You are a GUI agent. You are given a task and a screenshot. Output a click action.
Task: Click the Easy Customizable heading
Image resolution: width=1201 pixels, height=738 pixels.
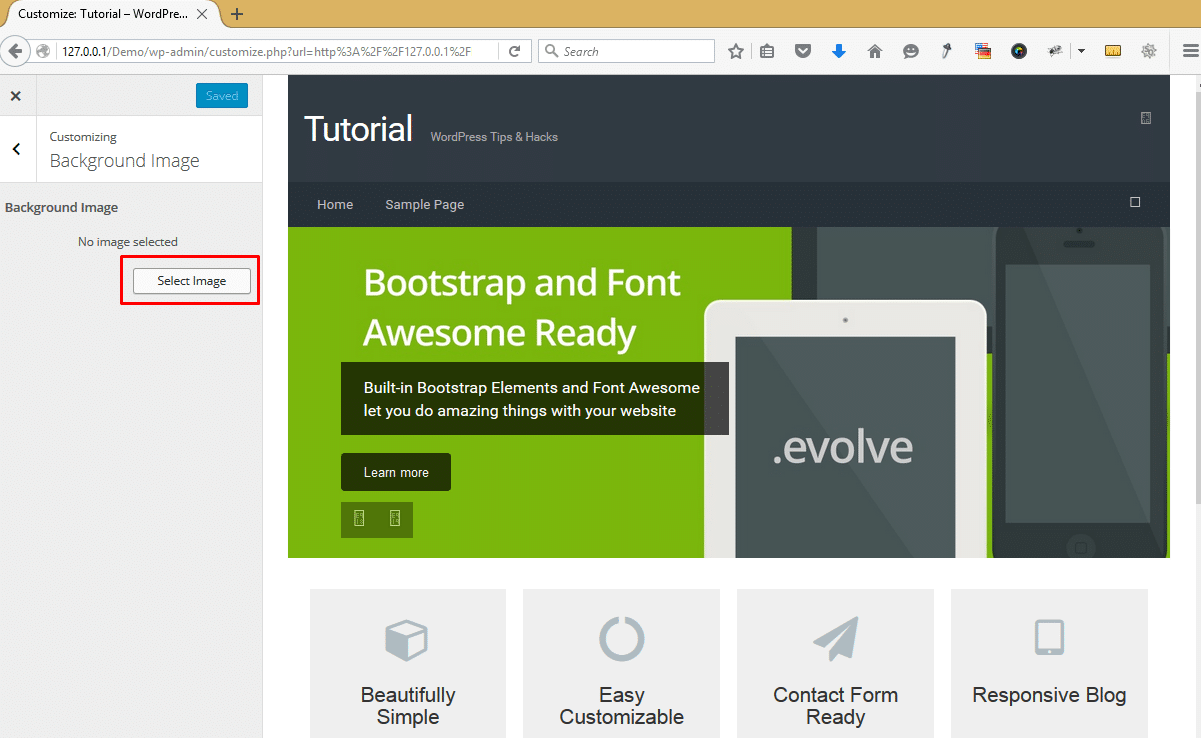pyautogui.click(x=622, y=706)
